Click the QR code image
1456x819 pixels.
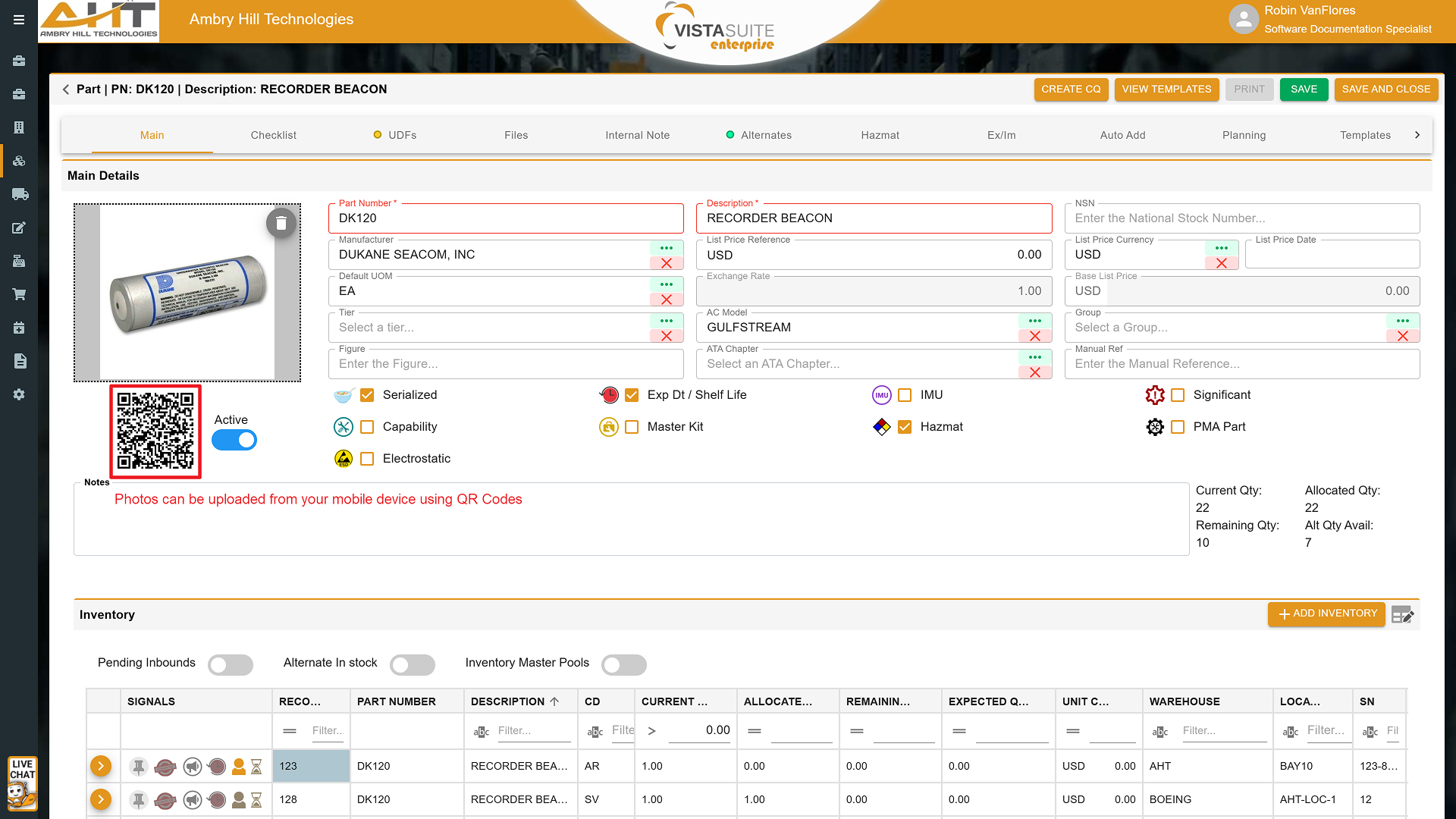[x=155, y=431]
